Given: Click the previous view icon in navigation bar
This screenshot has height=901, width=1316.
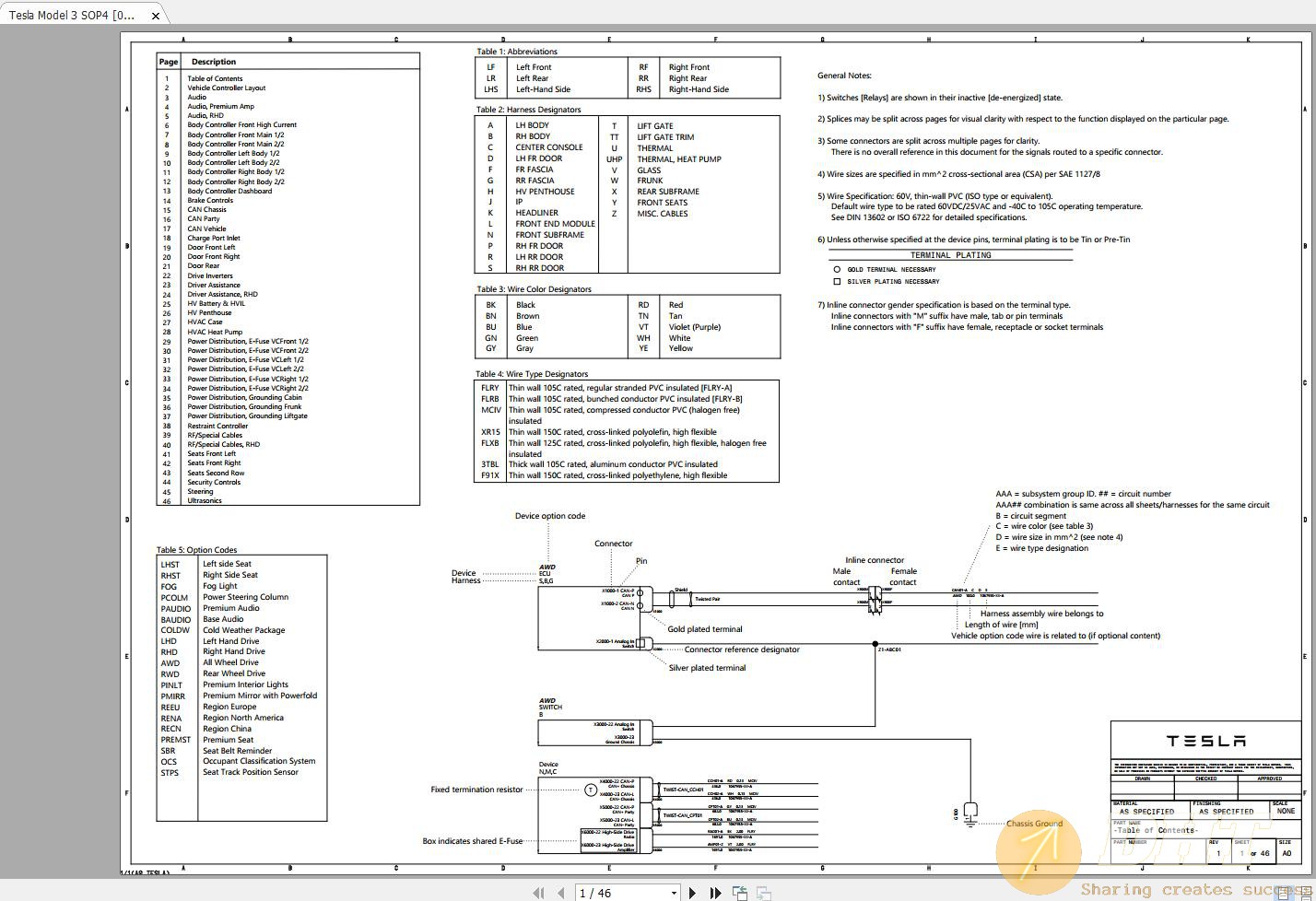Looking at the screenshot, I should 739,892.
